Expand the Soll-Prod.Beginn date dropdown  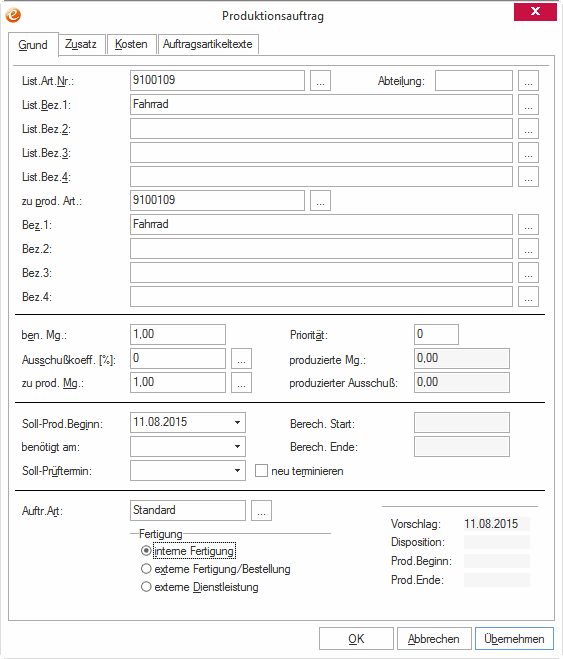[237, 422]
